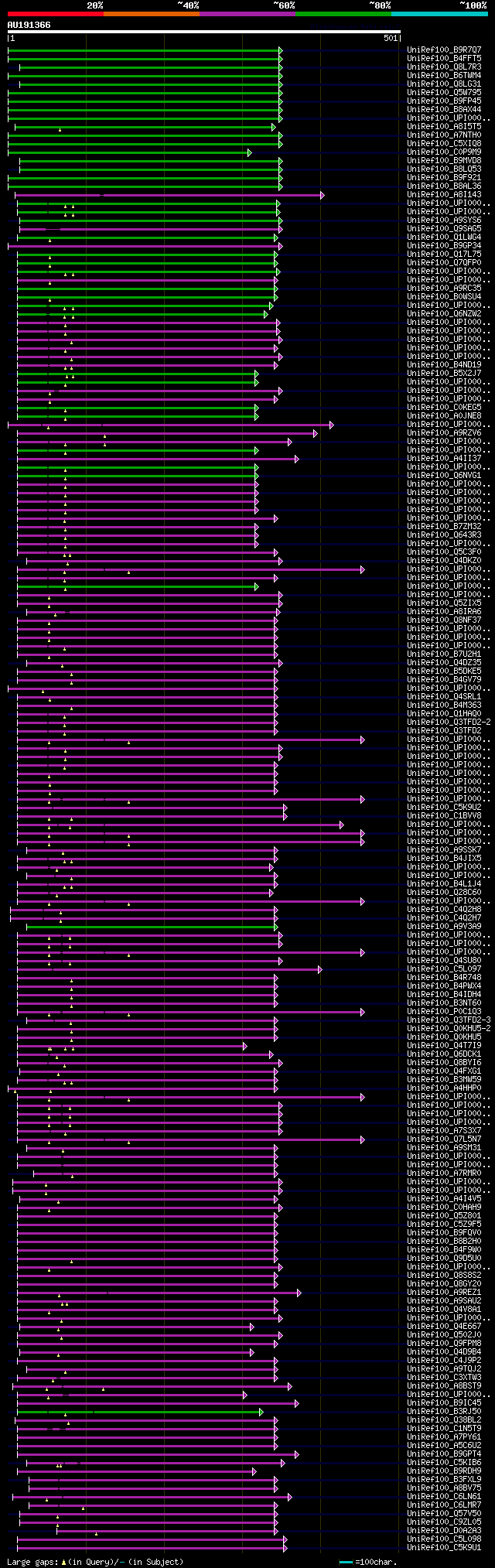Click the cyan ~100% identity legend segment

439,13
